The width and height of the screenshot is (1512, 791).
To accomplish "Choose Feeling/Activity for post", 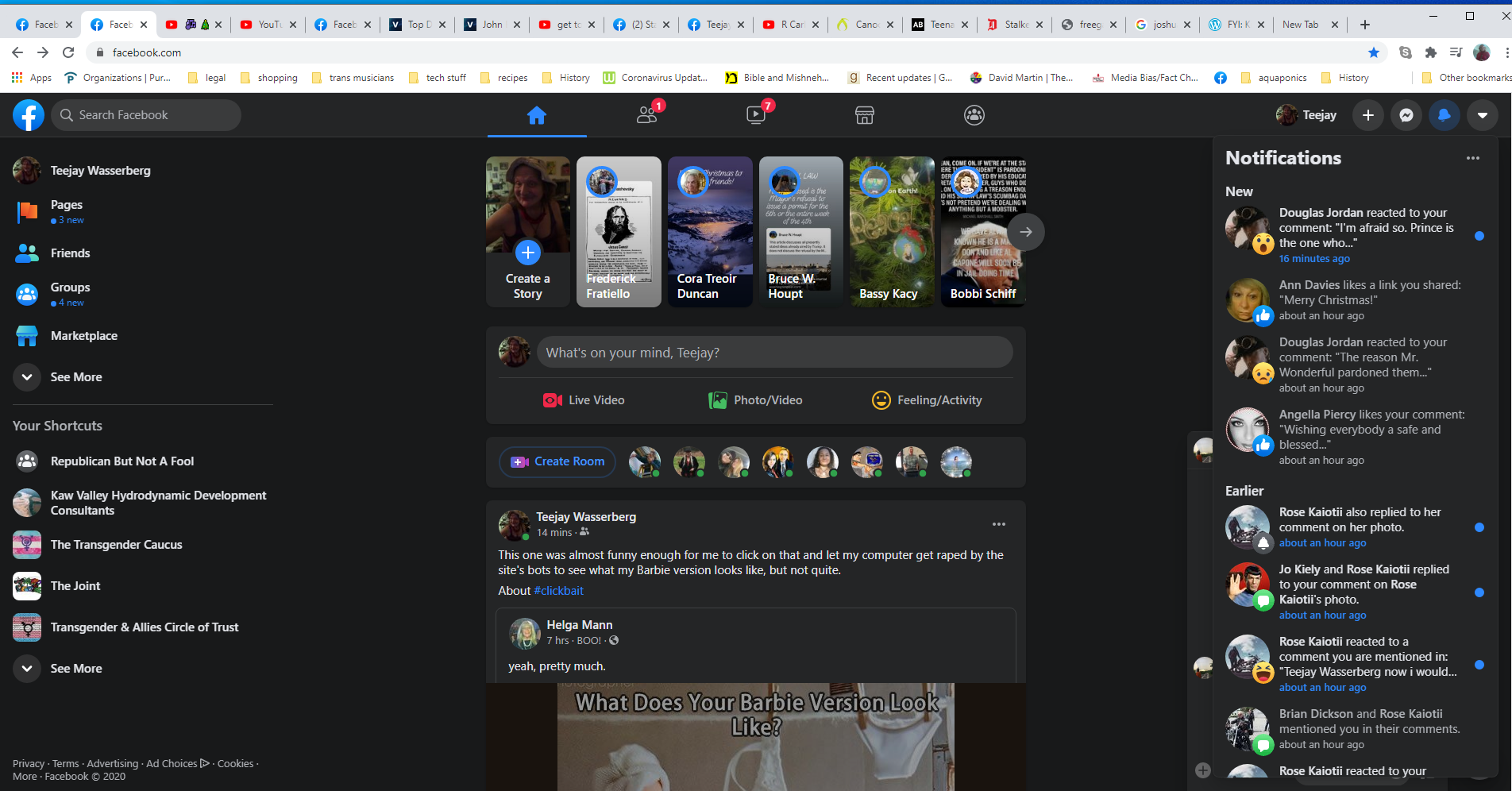I will click(928, 400).
